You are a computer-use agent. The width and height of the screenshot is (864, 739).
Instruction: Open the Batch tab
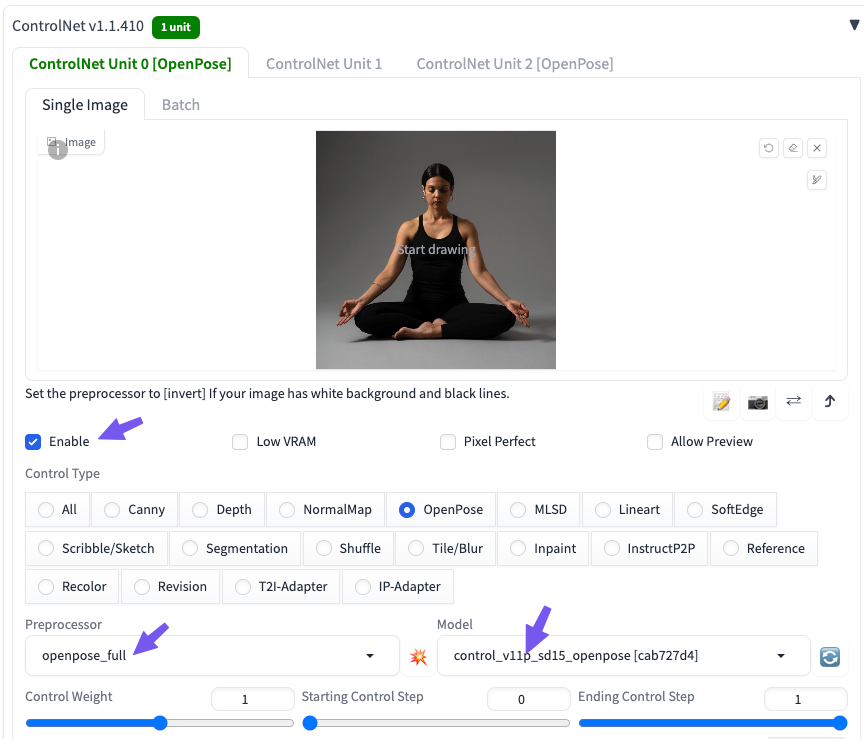pyautogui.click(x=181, y=104)
